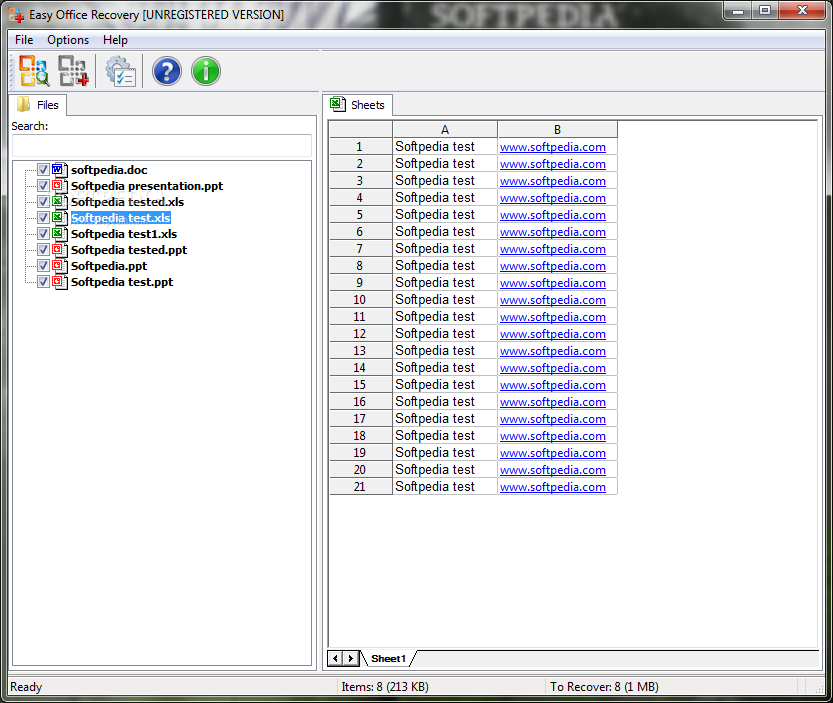Select Softpedia tested.ppt file

tap(129, 250)
